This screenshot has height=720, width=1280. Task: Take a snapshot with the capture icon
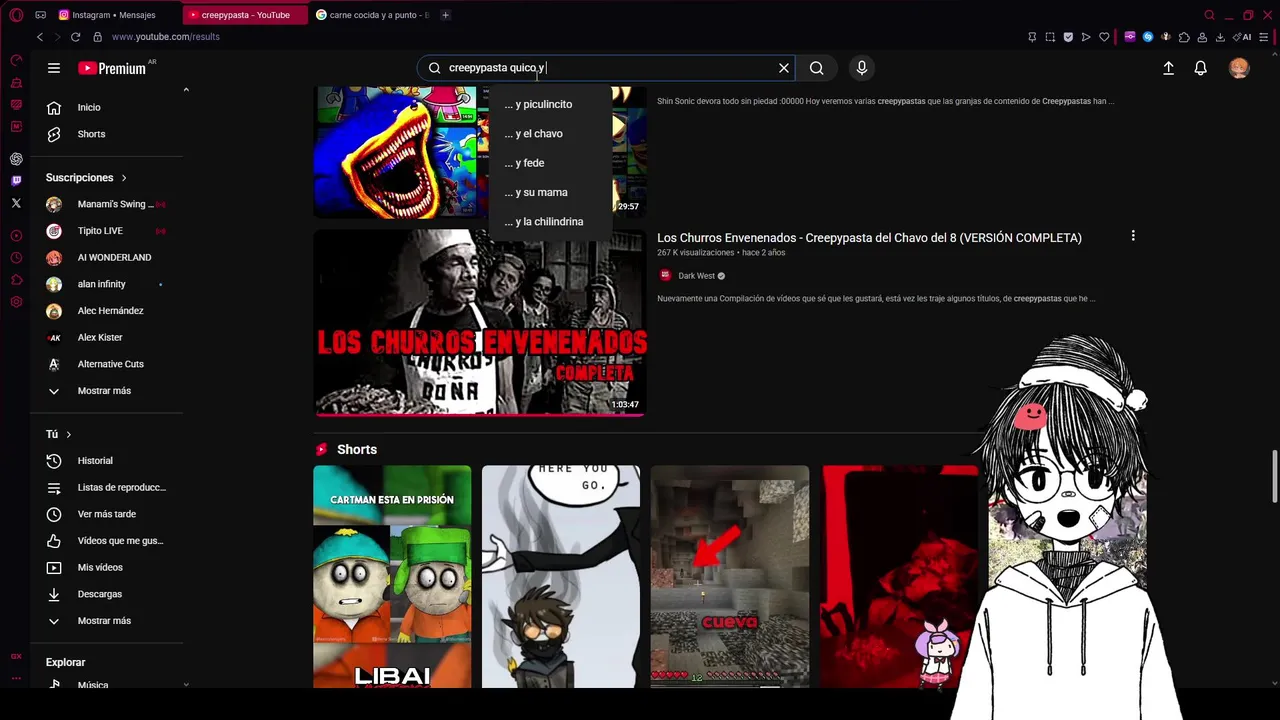(x=1050, y=37)
